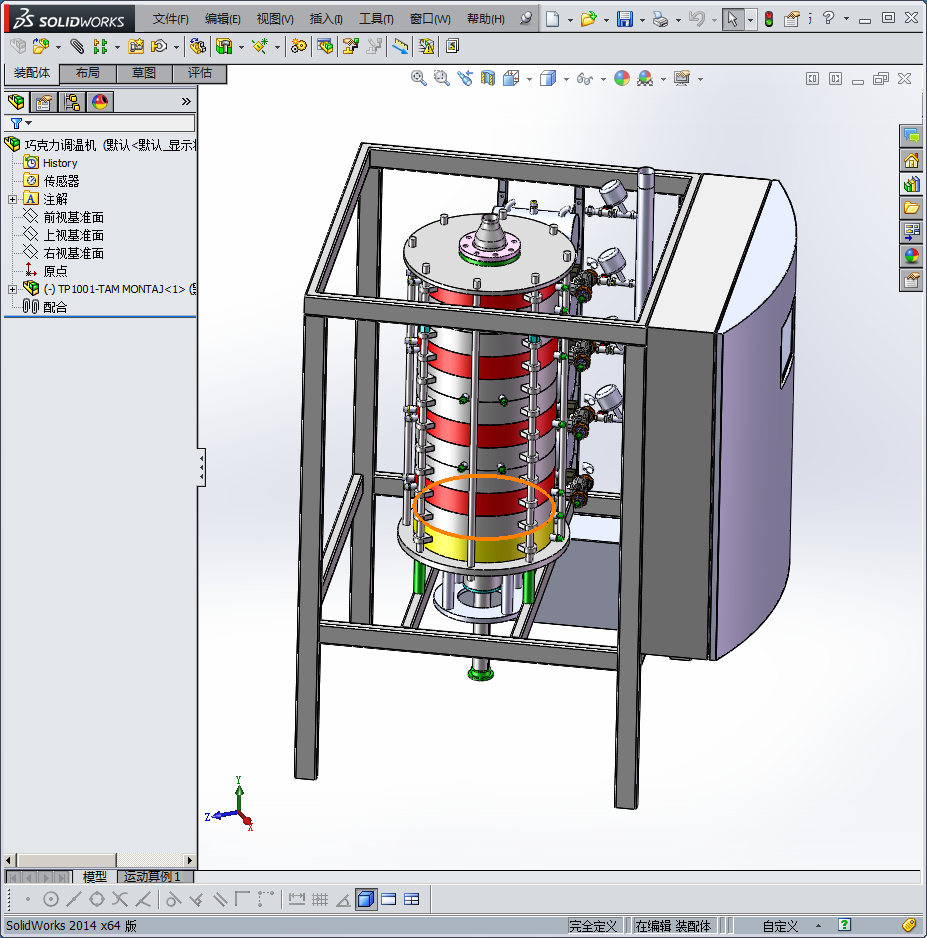The height and width of the screenshot is (938, 927).
Task: Open the Edit Appearance color ball icon
Action: click(x=621, y=78)
